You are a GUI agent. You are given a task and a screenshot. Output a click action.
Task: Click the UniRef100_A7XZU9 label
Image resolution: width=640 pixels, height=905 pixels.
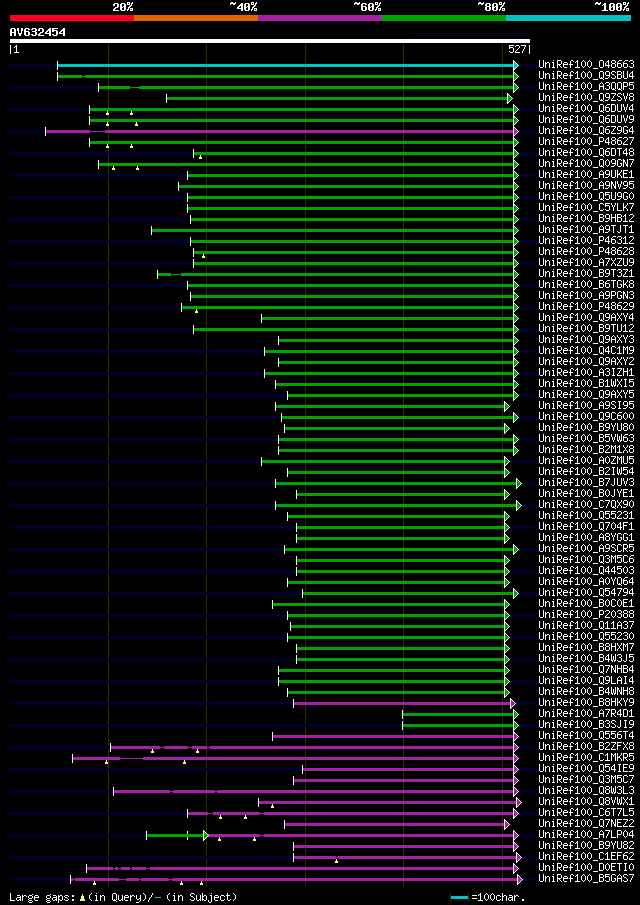[x=586, y=263]
